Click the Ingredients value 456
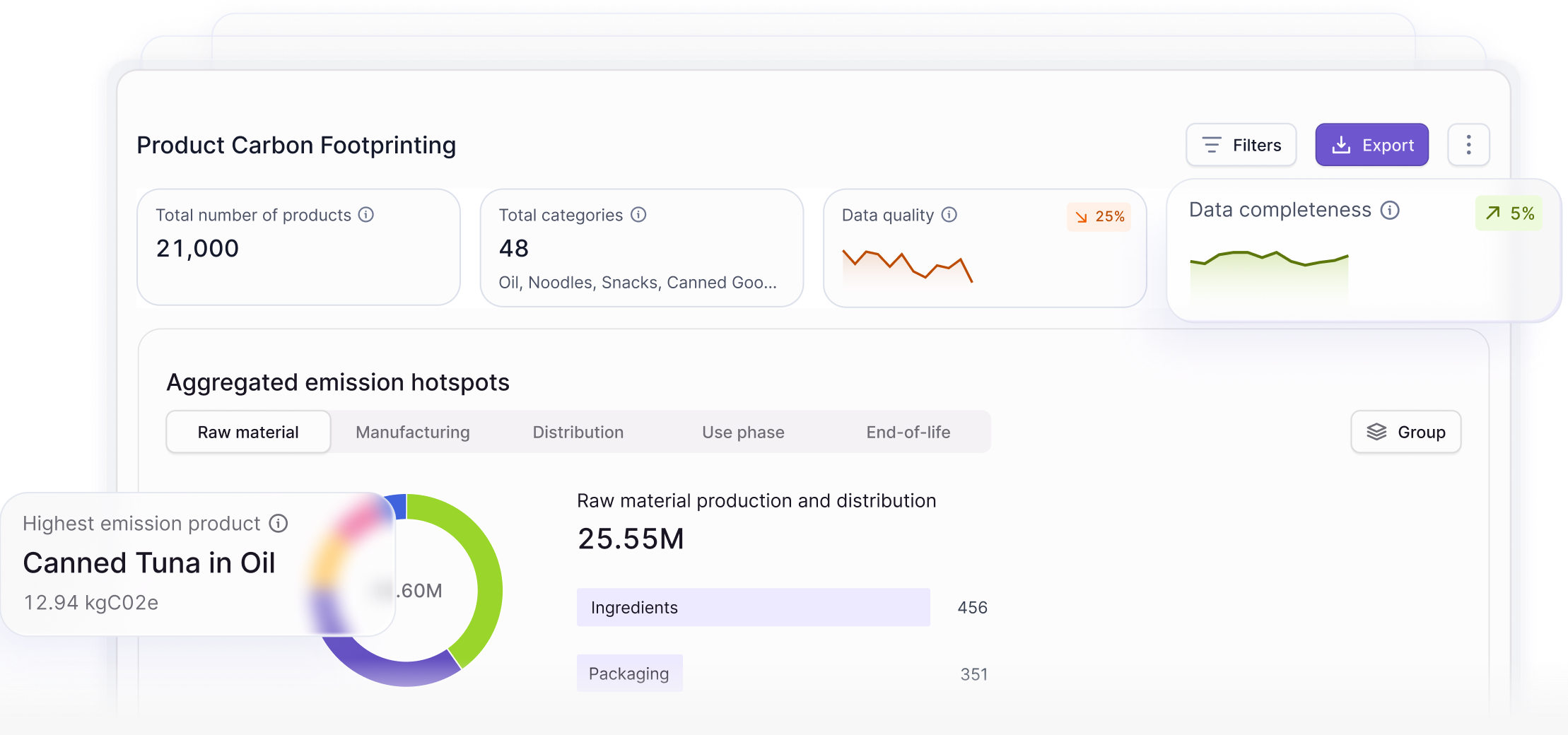This screenshot has width=1568, height=735. (972, 608)
